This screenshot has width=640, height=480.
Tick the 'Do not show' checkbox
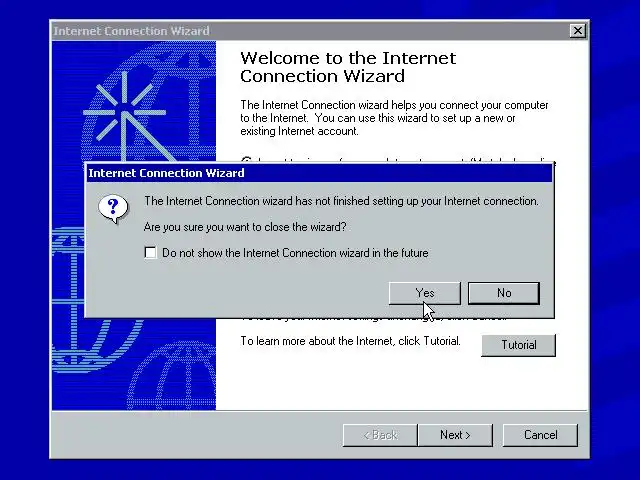(x=150, y=253)
